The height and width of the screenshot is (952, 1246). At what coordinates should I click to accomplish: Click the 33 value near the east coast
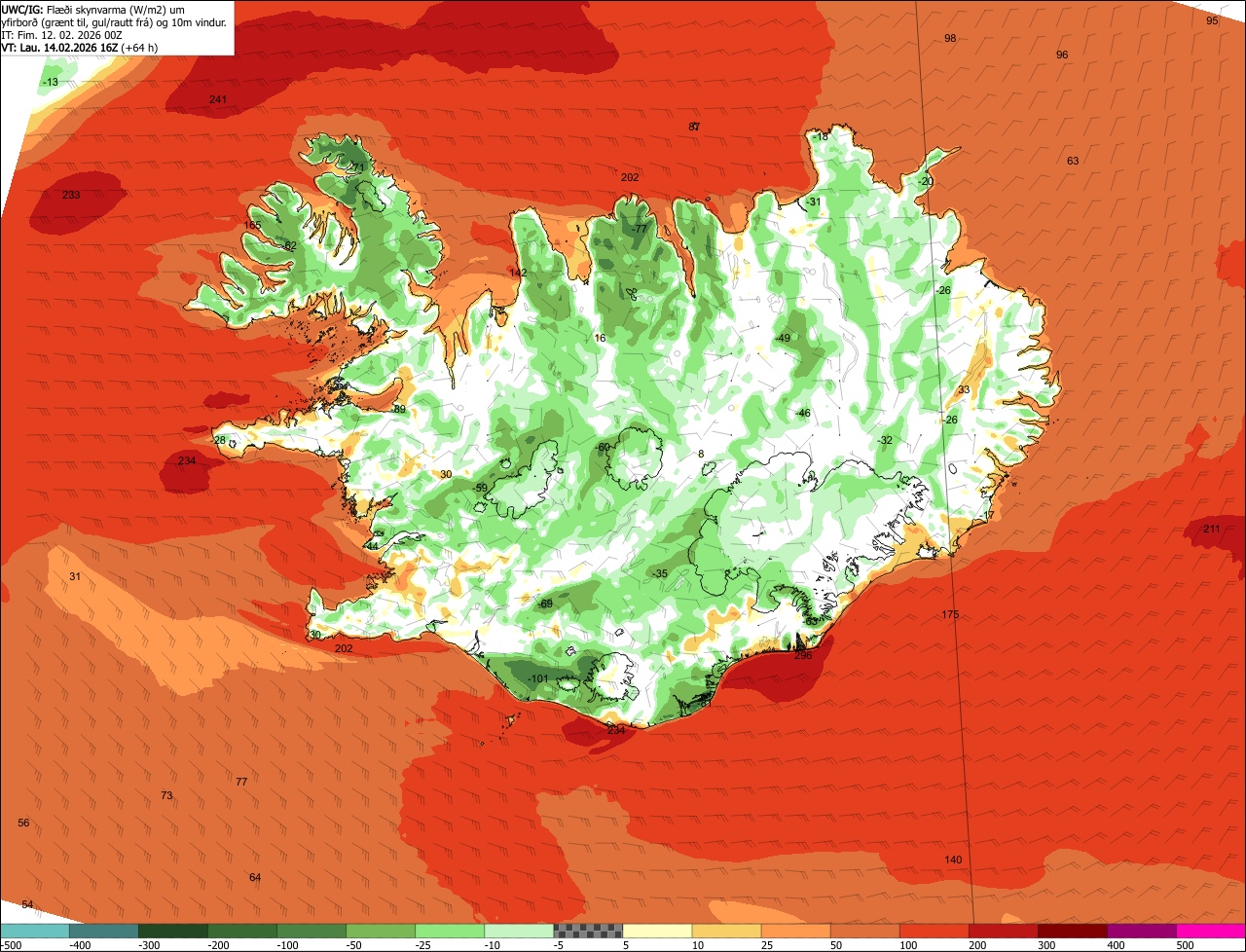click(x=964, y=389)
